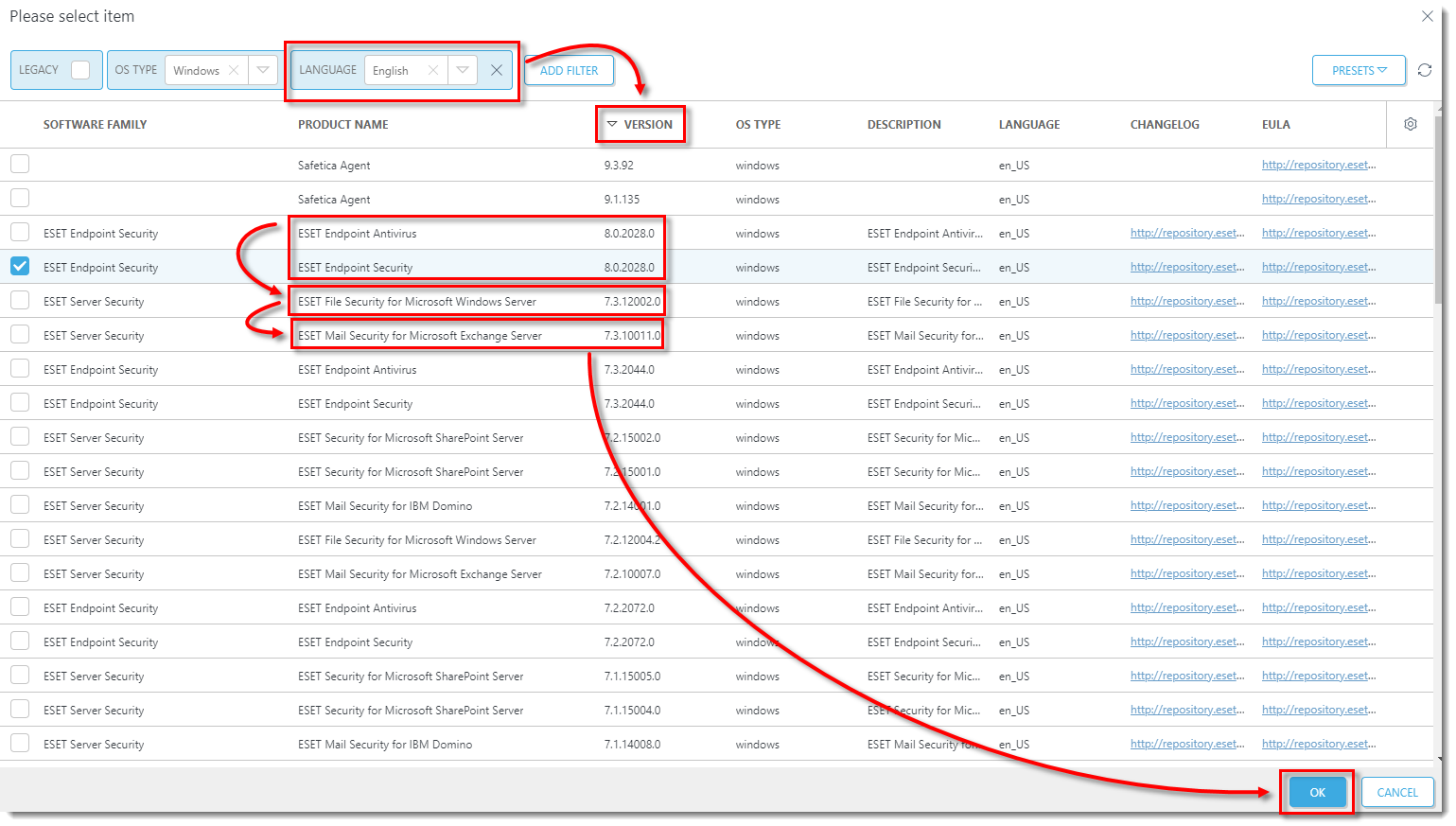This screenshot has width=1456, height=826.
Task: Check ESET Mail Security 7.3.10011.0 row
Action: coord(20,334)
